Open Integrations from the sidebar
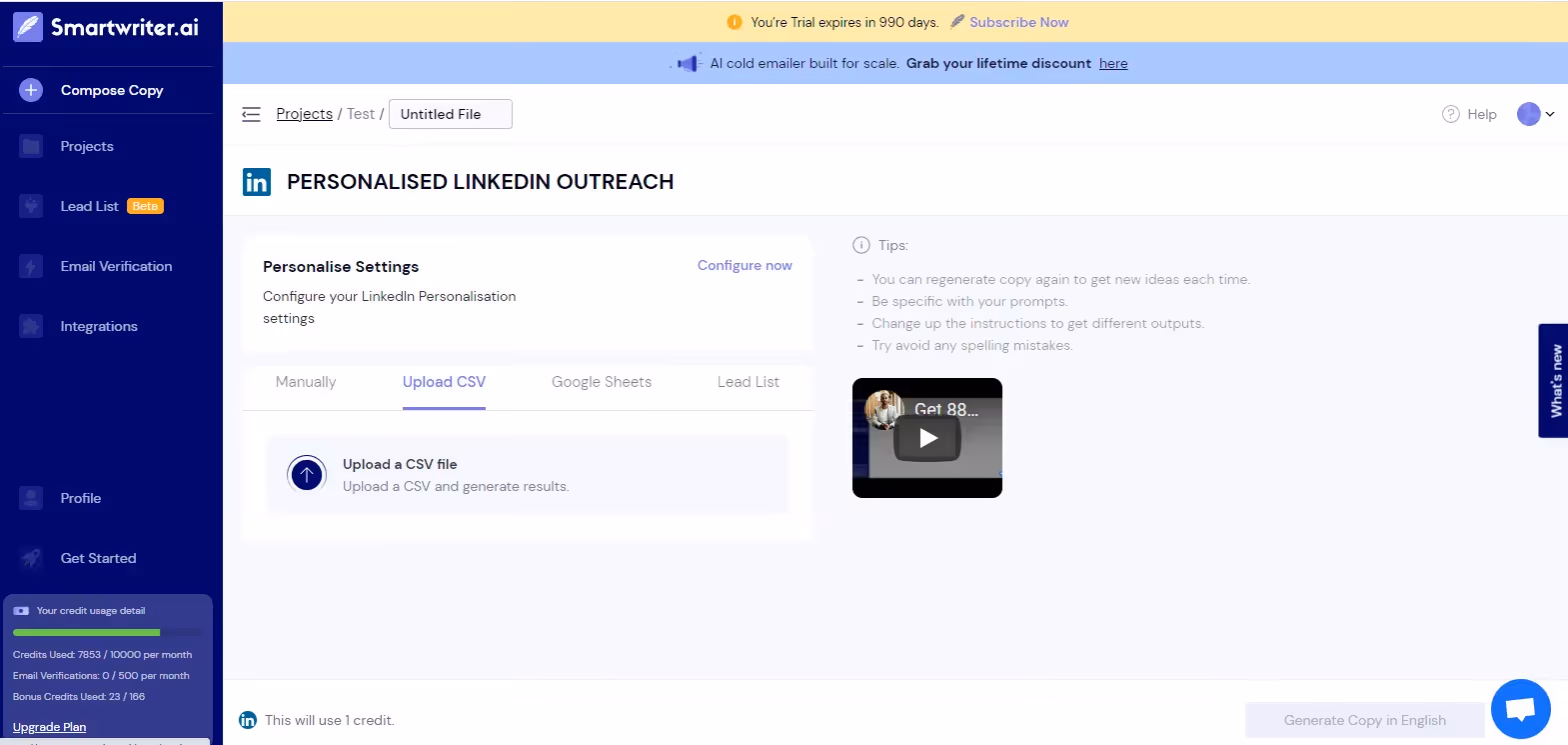Image resolution: width=1568 pixels, height=745 pixels. coord(99,326)
